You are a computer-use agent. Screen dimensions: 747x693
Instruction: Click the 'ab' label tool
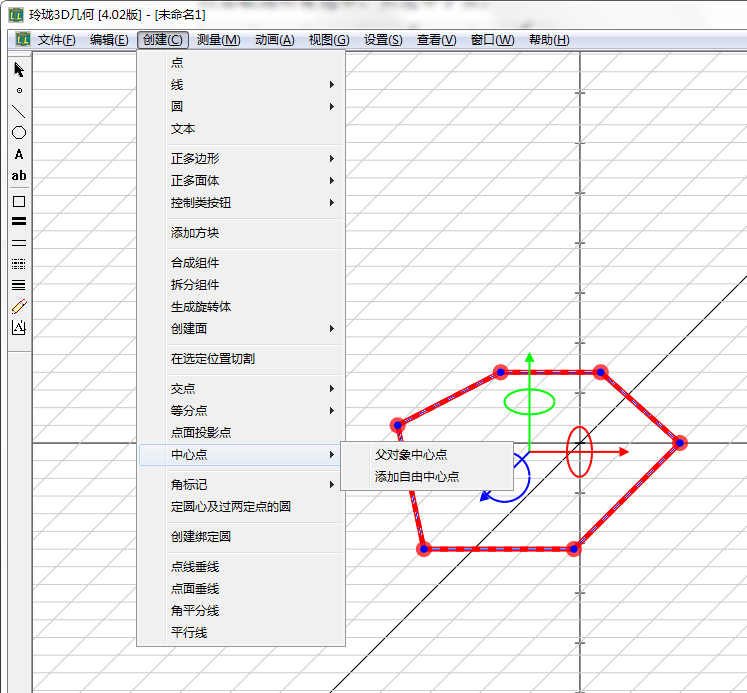[18, 176]
